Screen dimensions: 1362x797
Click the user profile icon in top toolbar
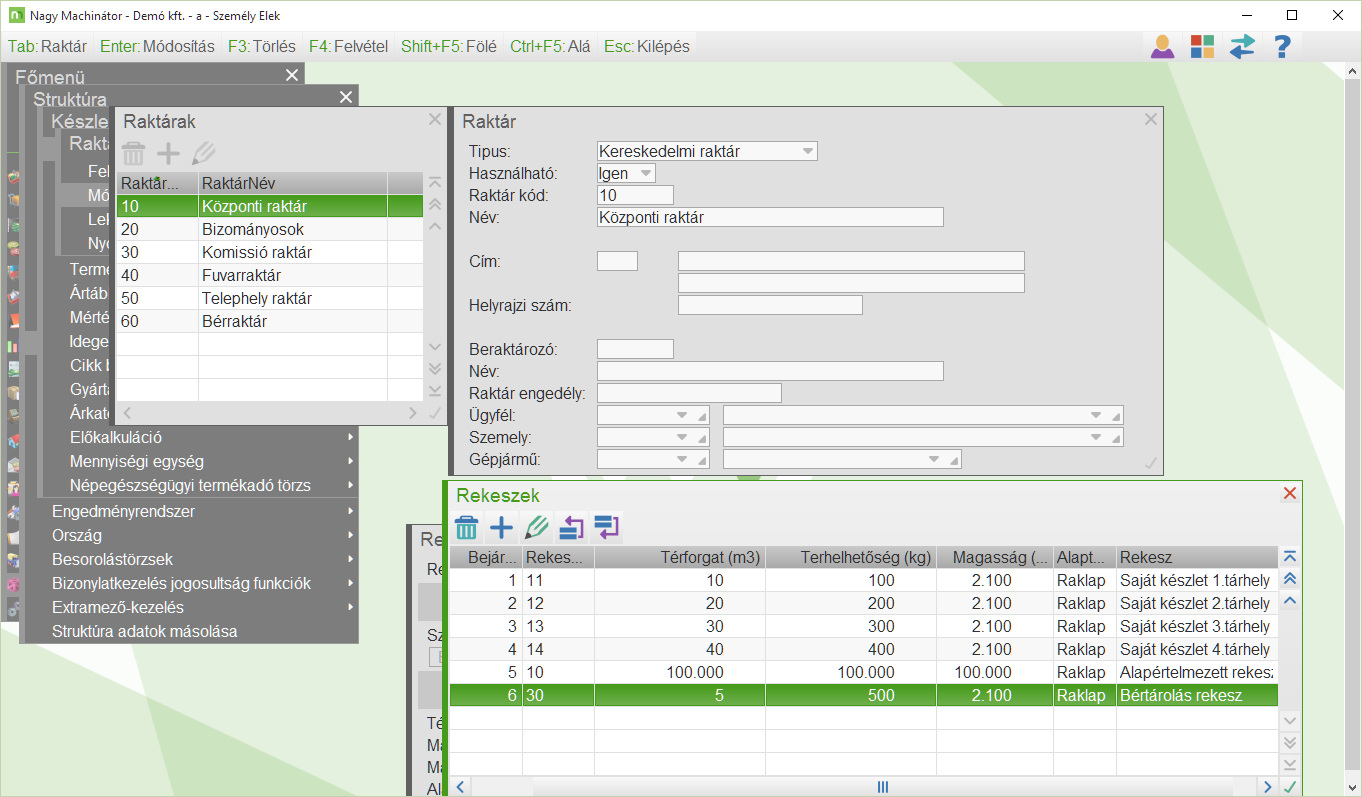1162,47
